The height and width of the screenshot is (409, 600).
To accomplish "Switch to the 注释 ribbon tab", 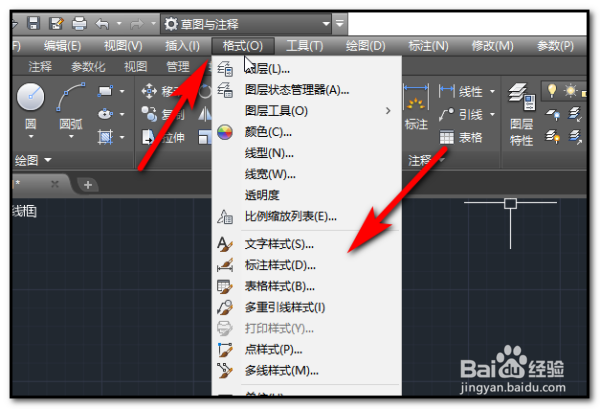I will (40, 67).
